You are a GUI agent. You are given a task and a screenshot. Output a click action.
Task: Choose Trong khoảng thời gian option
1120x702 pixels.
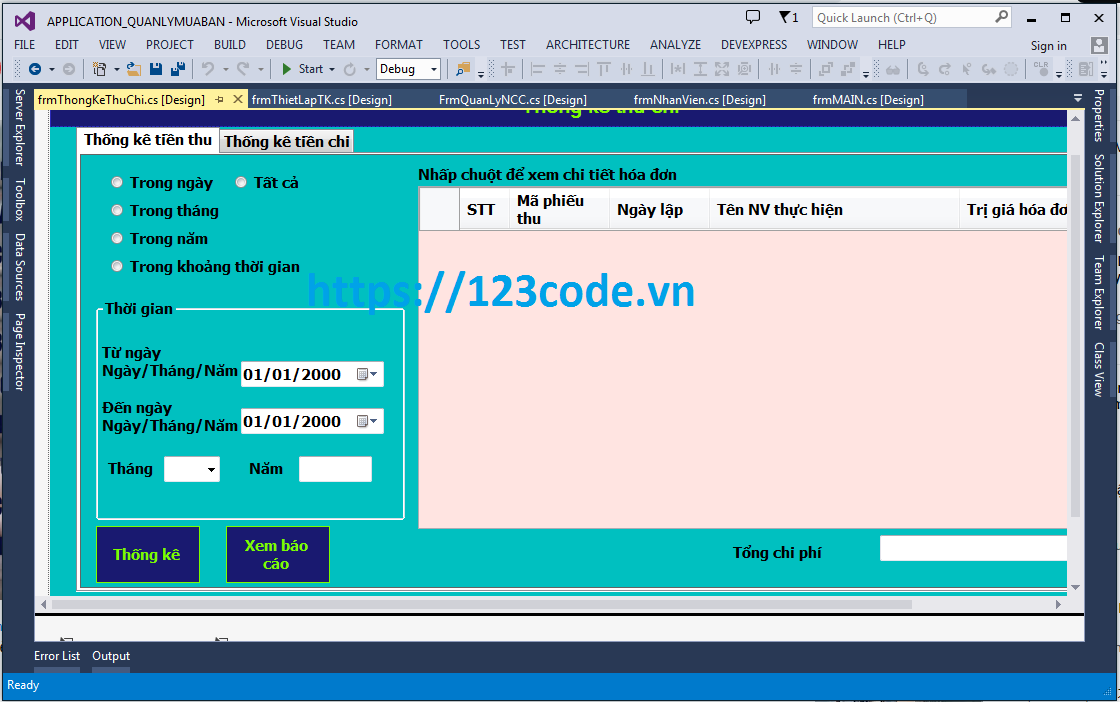pyautogui.click(x=117, y=266)
